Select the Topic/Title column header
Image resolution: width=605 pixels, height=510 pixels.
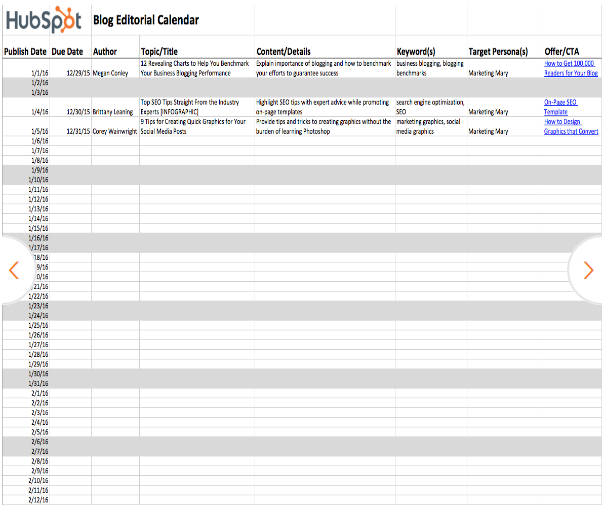(159, 51)
